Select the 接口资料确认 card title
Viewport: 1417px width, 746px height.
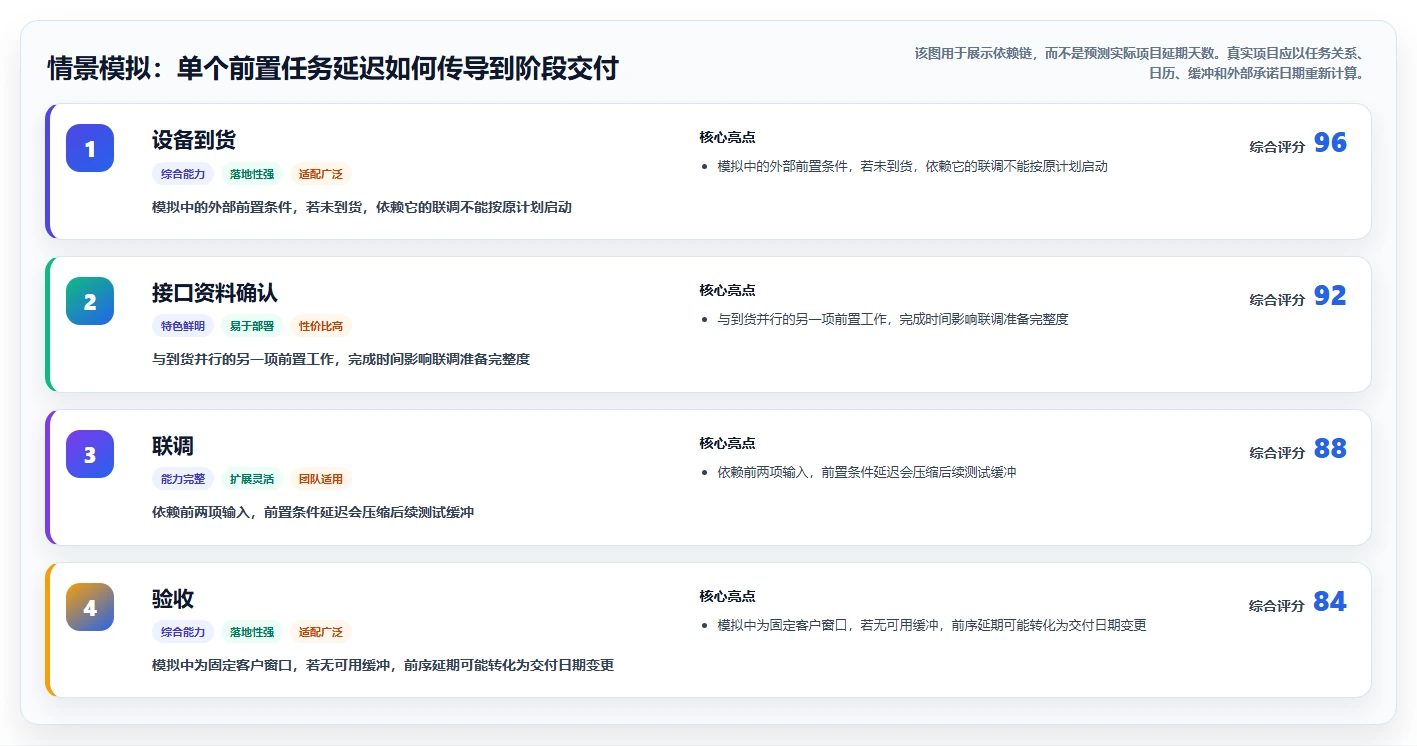[215, 293]
